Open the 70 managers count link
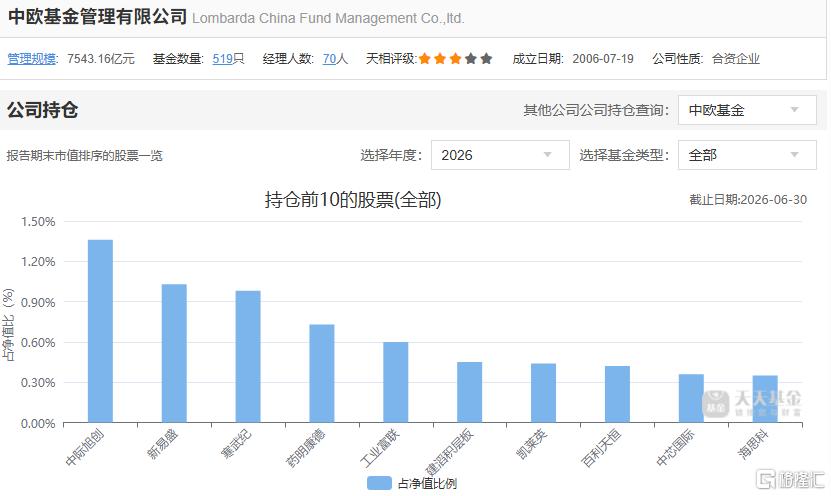 (330, 59)
